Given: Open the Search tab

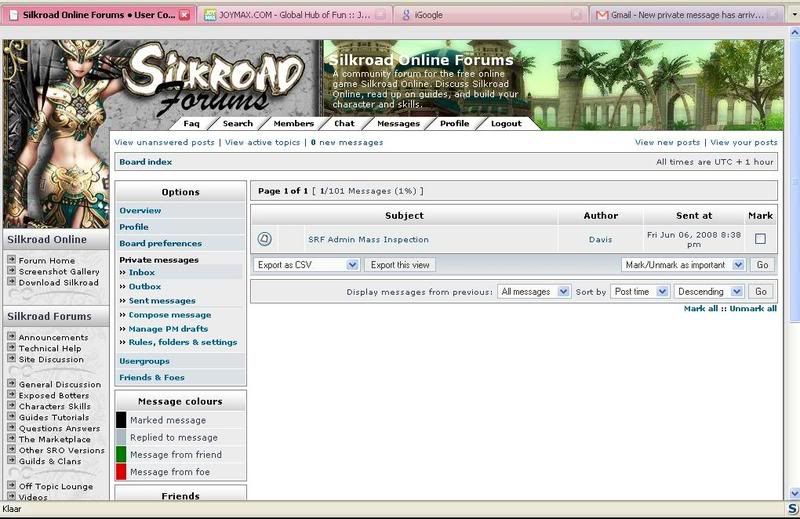Looking at the screenshot, I should point(238,123).
